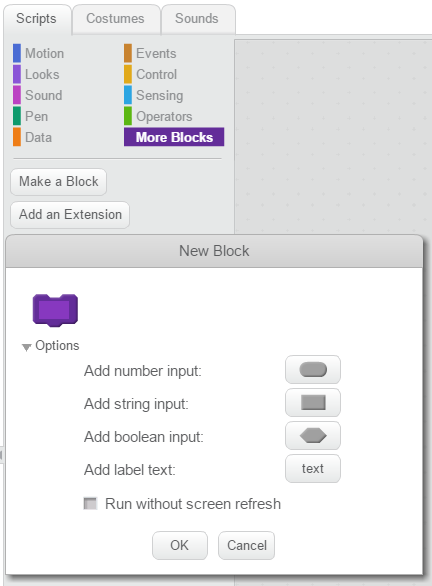Select the Motion block category
This screenshot has width=432, height=586.
(39, 53)
